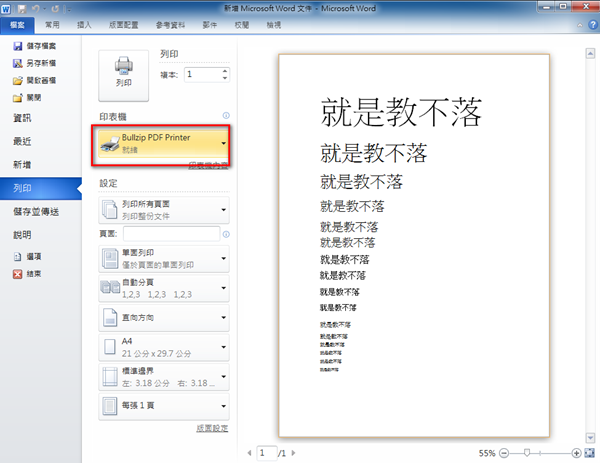Image resolution: width=600 pixels, height=463 pixels.
Task: Open 列印所有頁面 dropdown
Action: pos(164,210)
